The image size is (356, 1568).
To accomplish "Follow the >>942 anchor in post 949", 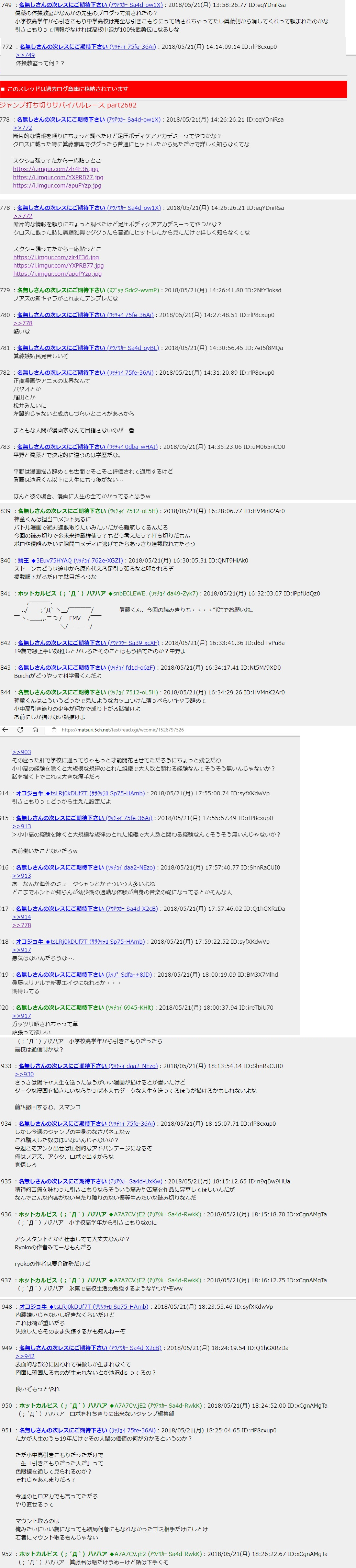I will tap(24, 1356).
